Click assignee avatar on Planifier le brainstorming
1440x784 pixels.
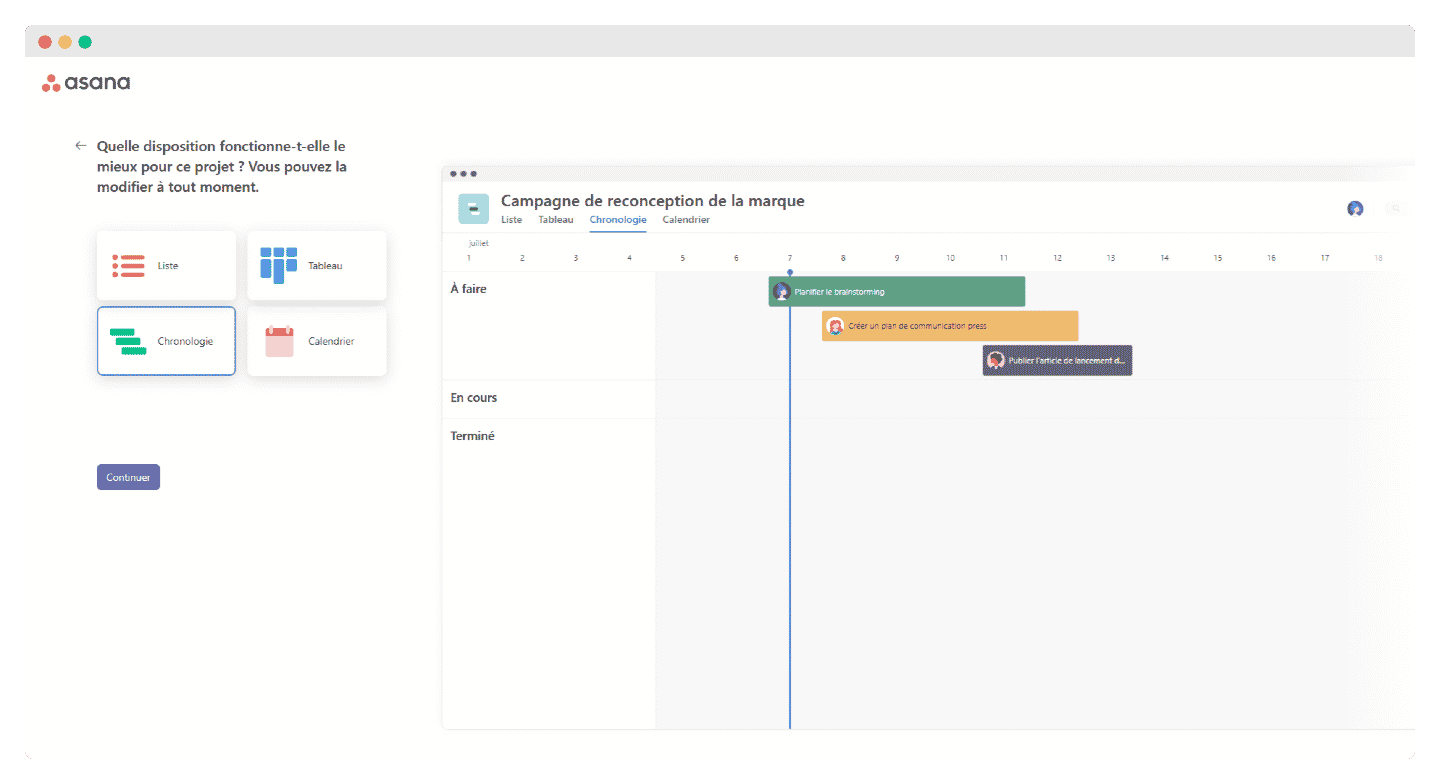782,291
